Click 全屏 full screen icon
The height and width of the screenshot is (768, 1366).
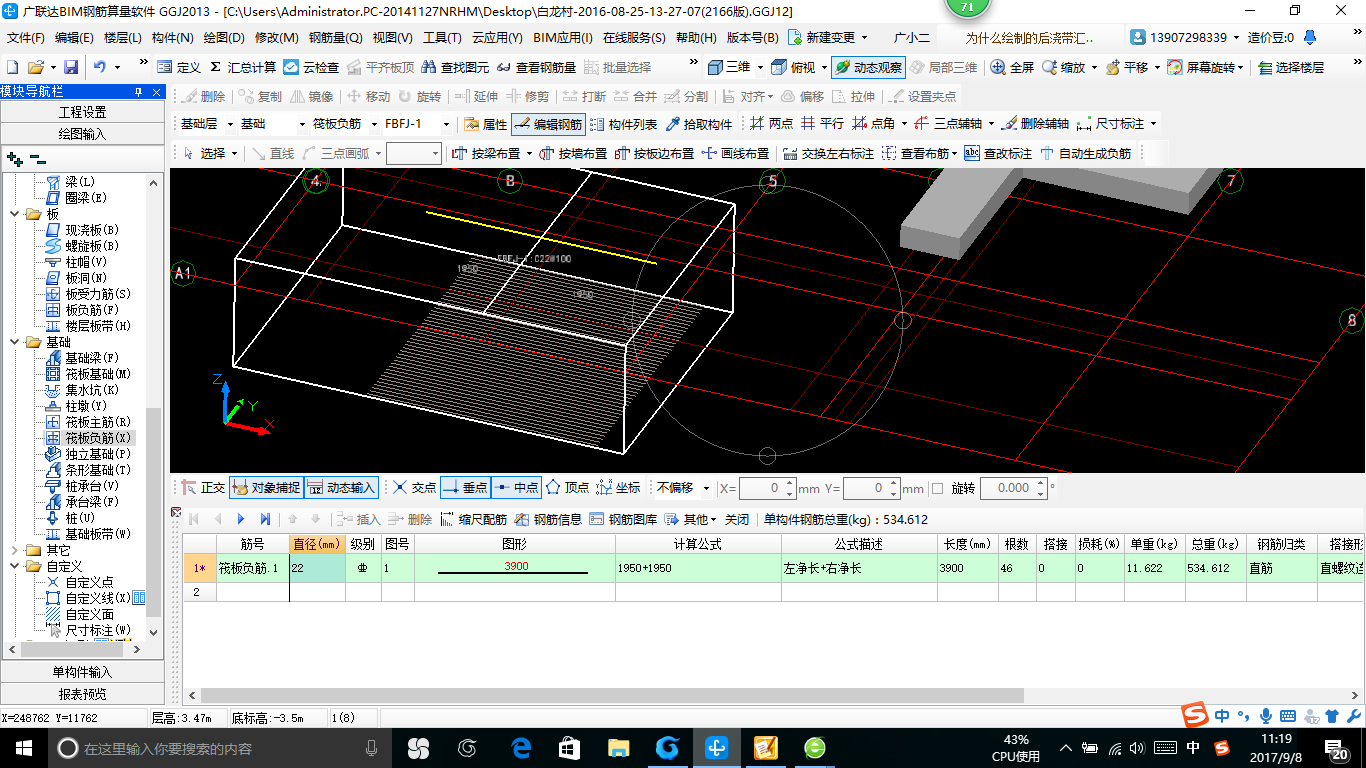(1012, 67)
